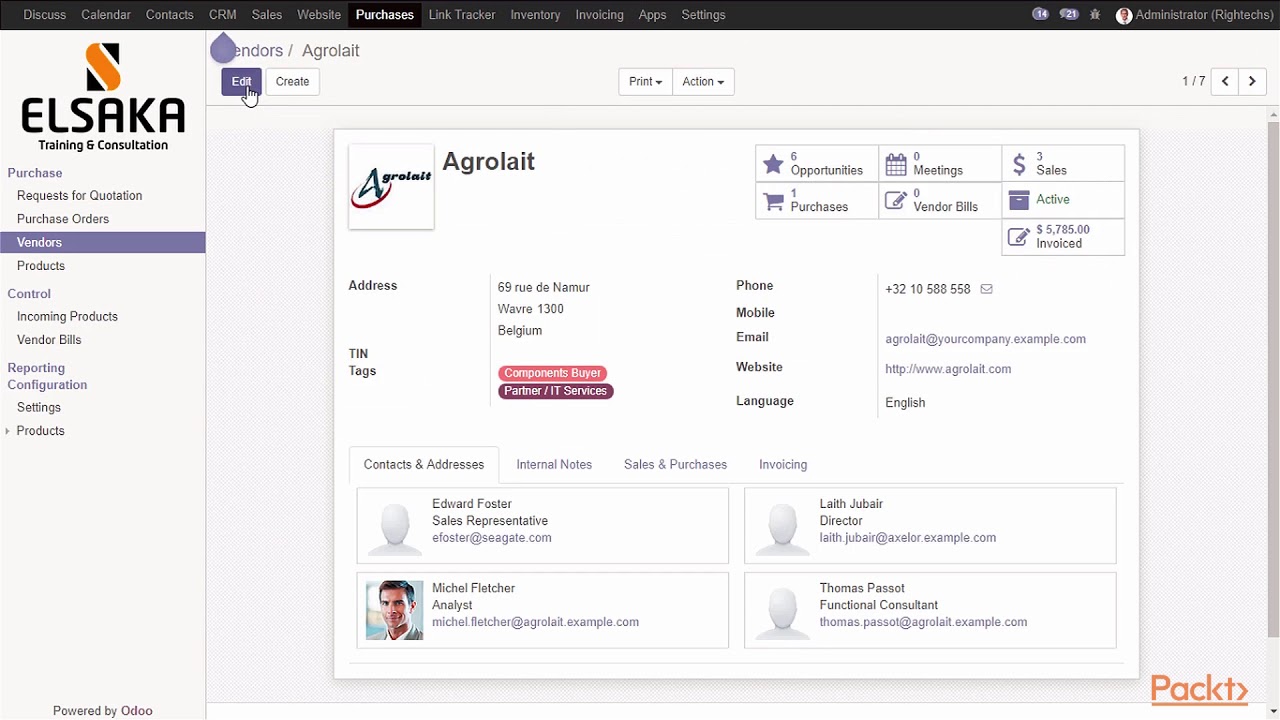Image resolution: width=1280 pixels, height=720 pixels.
Task: Open the conversations counter showing 21
Action: pos(1069,15)
